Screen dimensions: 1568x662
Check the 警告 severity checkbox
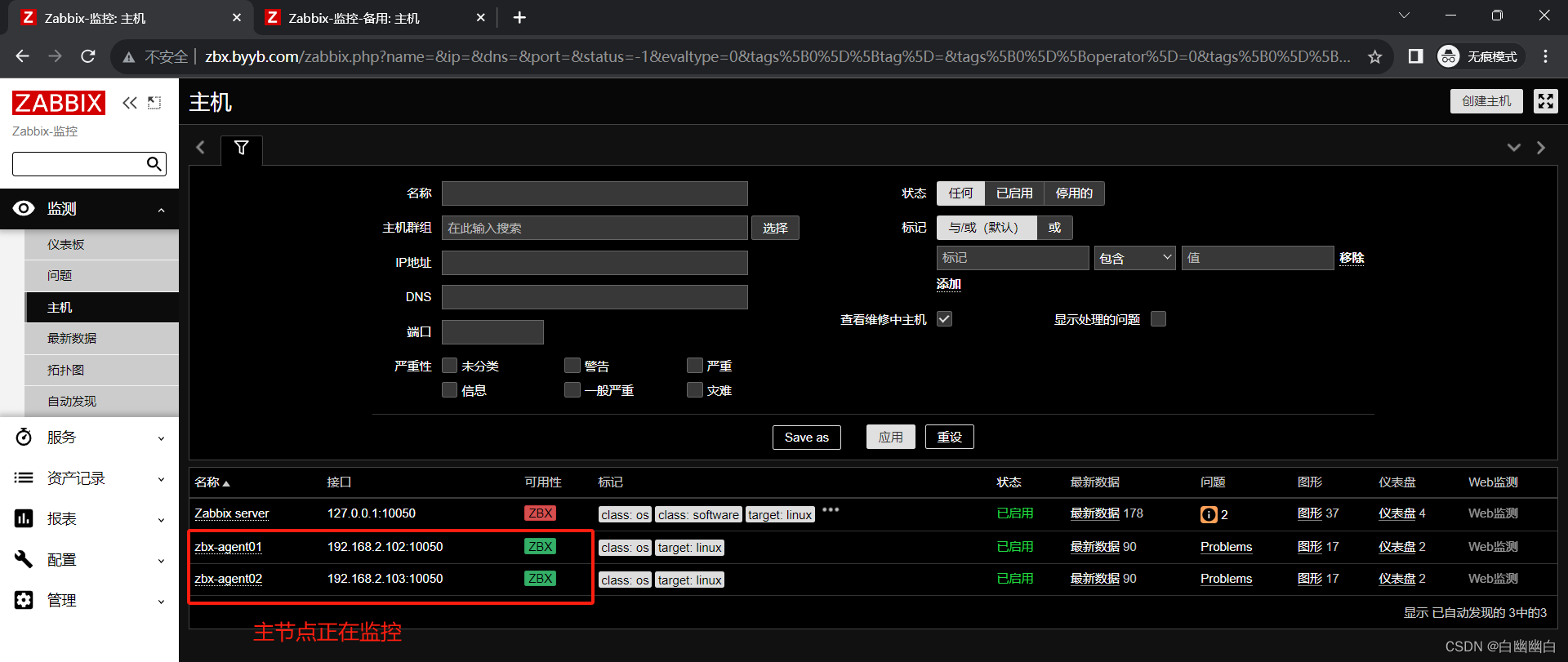572,365
